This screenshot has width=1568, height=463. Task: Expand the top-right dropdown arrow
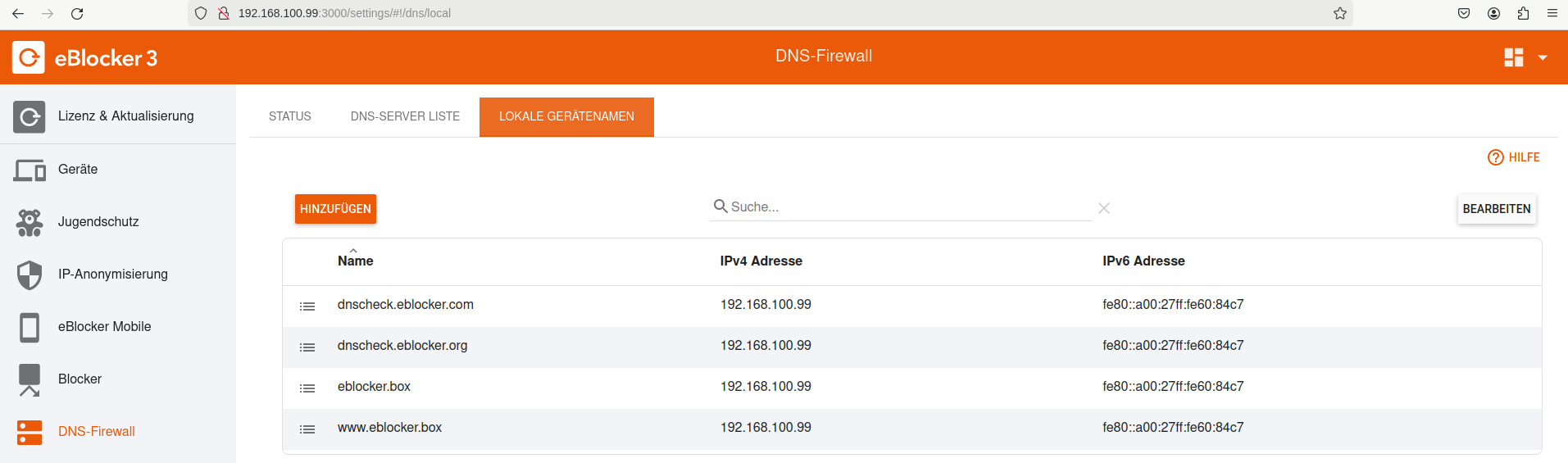[x=1543, y=57]
